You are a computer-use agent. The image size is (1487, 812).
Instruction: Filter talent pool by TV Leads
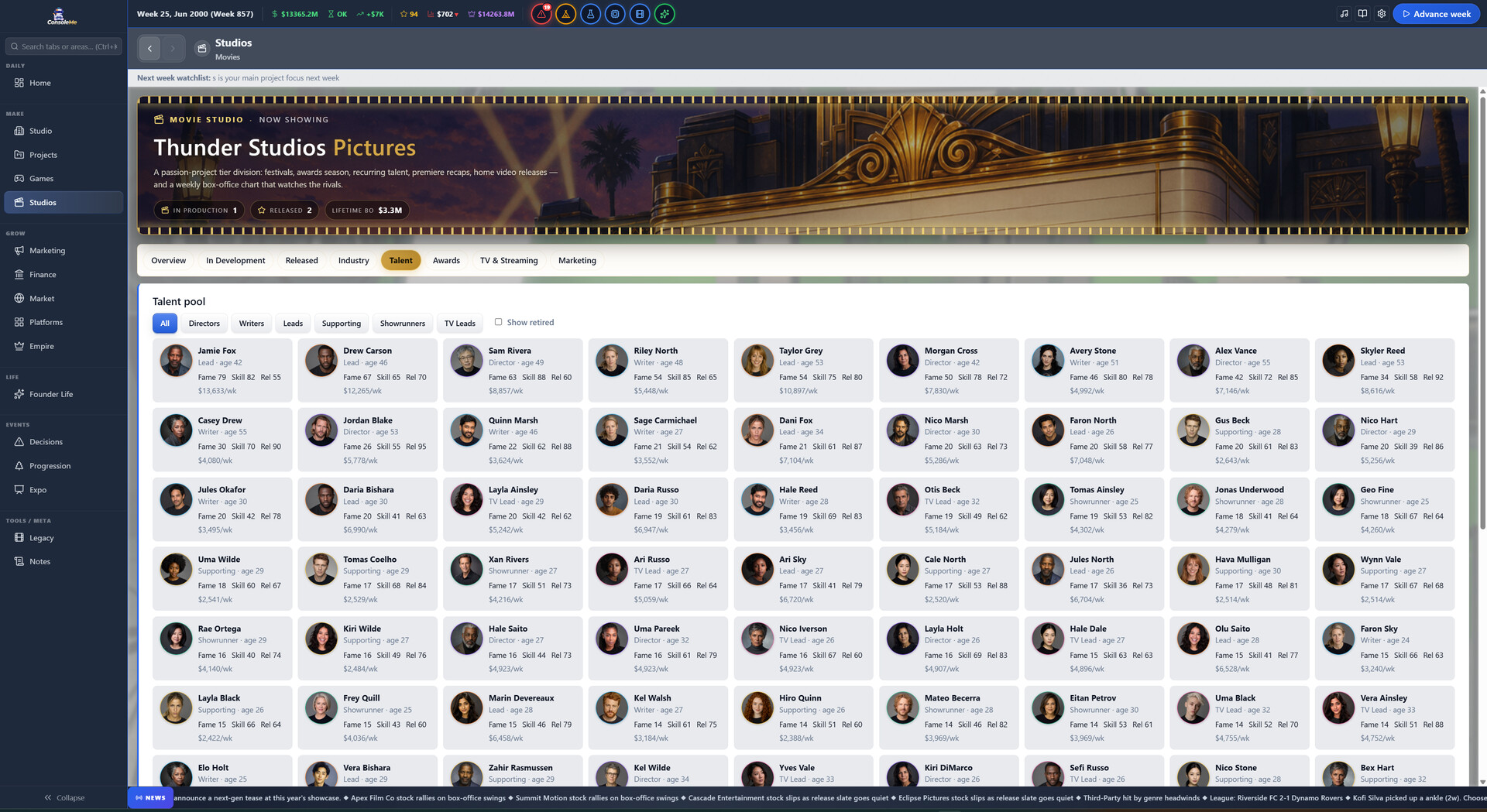click(x=459, y=324)
